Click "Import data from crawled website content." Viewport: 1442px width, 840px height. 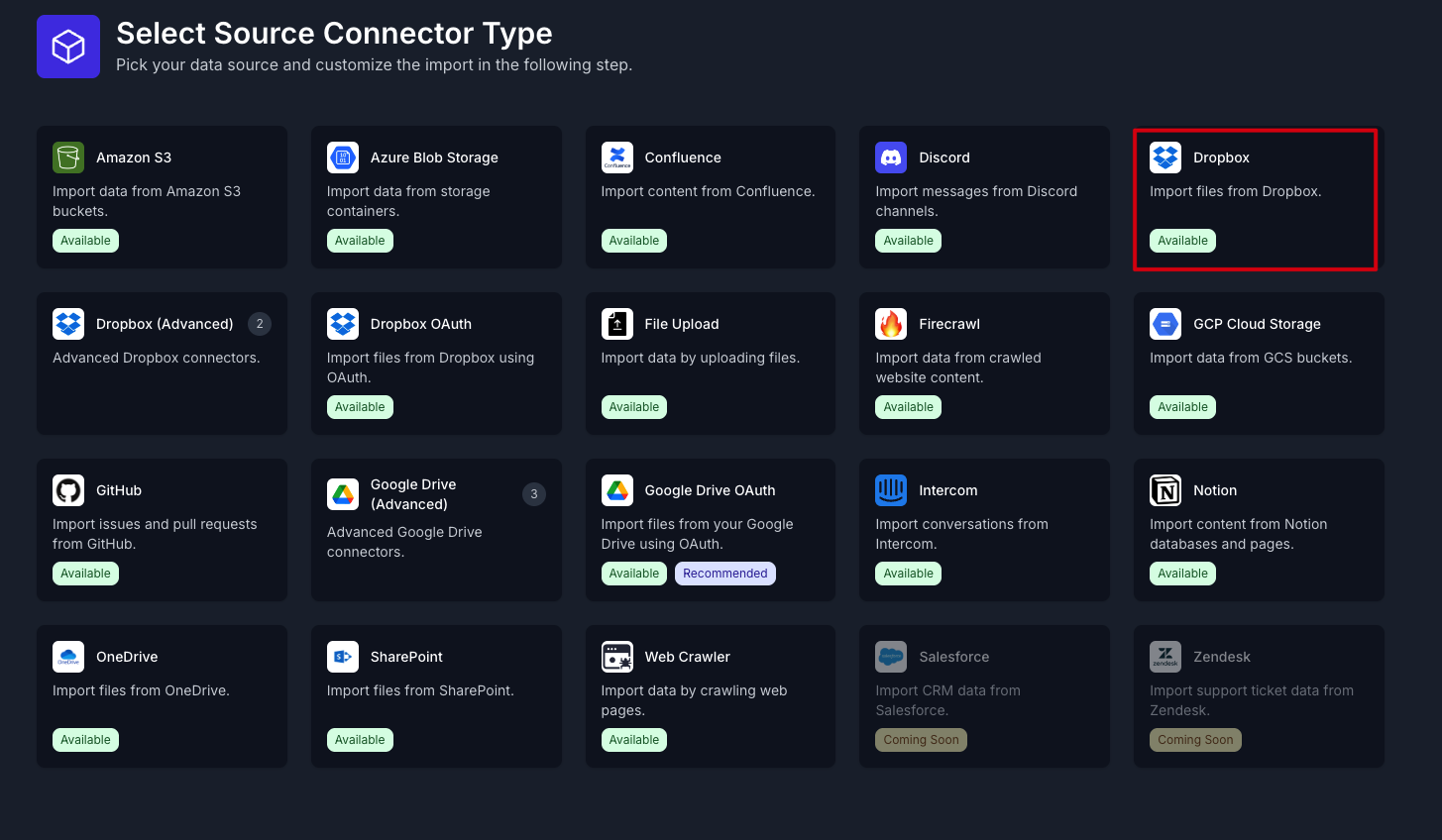958,367
